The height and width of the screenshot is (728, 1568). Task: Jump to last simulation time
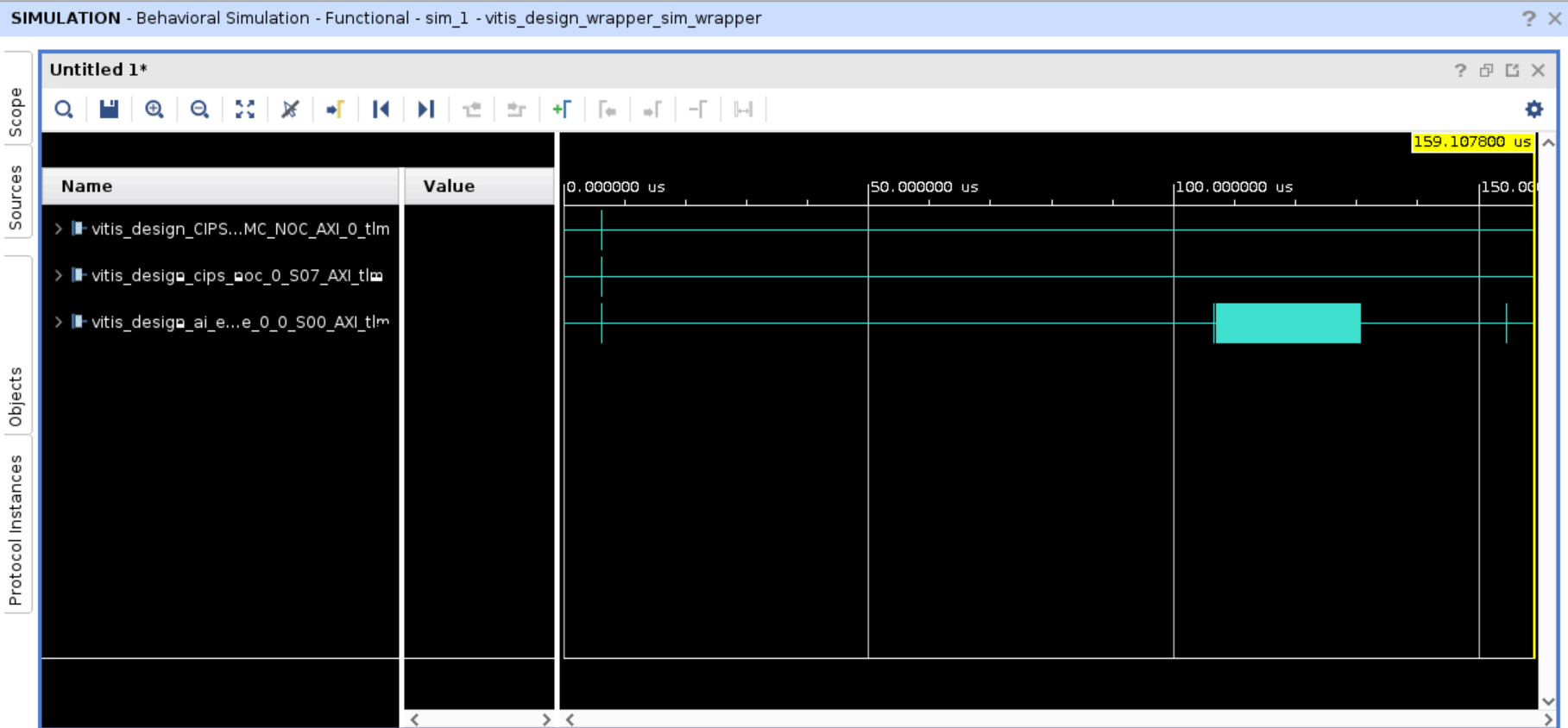tap(425, 110)
